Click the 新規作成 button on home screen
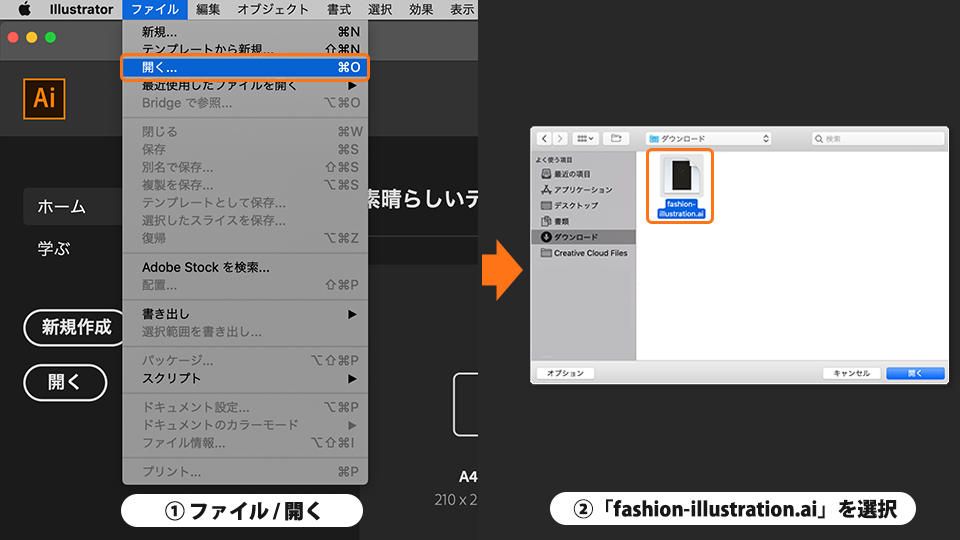The image size is (960, 540). click(x=75, y=328)
